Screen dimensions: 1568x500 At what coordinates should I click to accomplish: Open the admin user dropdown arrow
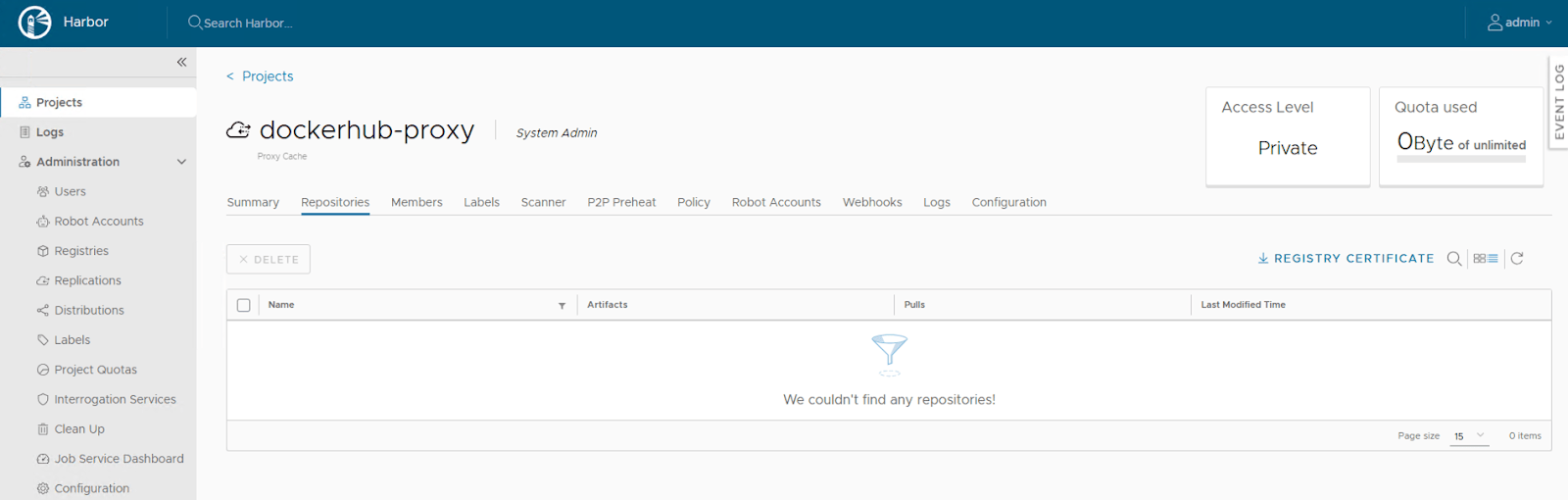click(x=1548, y=23)
